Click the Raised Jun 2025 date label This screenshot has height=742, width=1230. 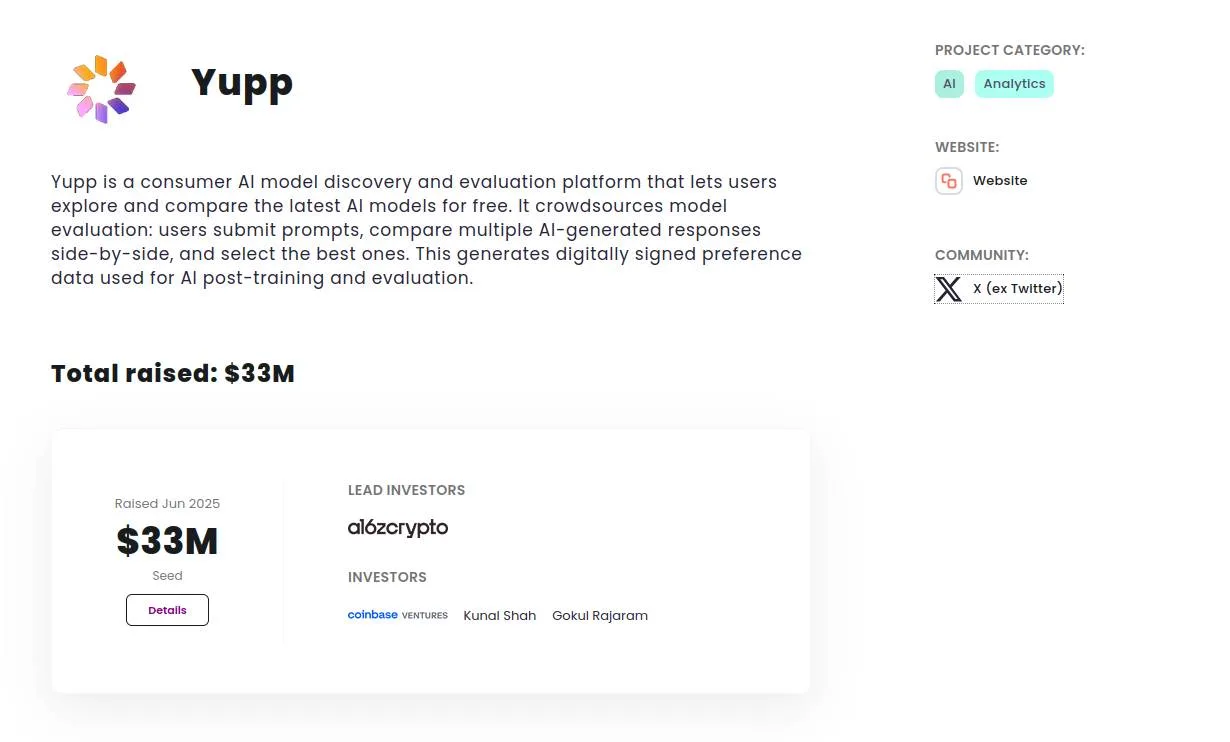tap(167, 504)
